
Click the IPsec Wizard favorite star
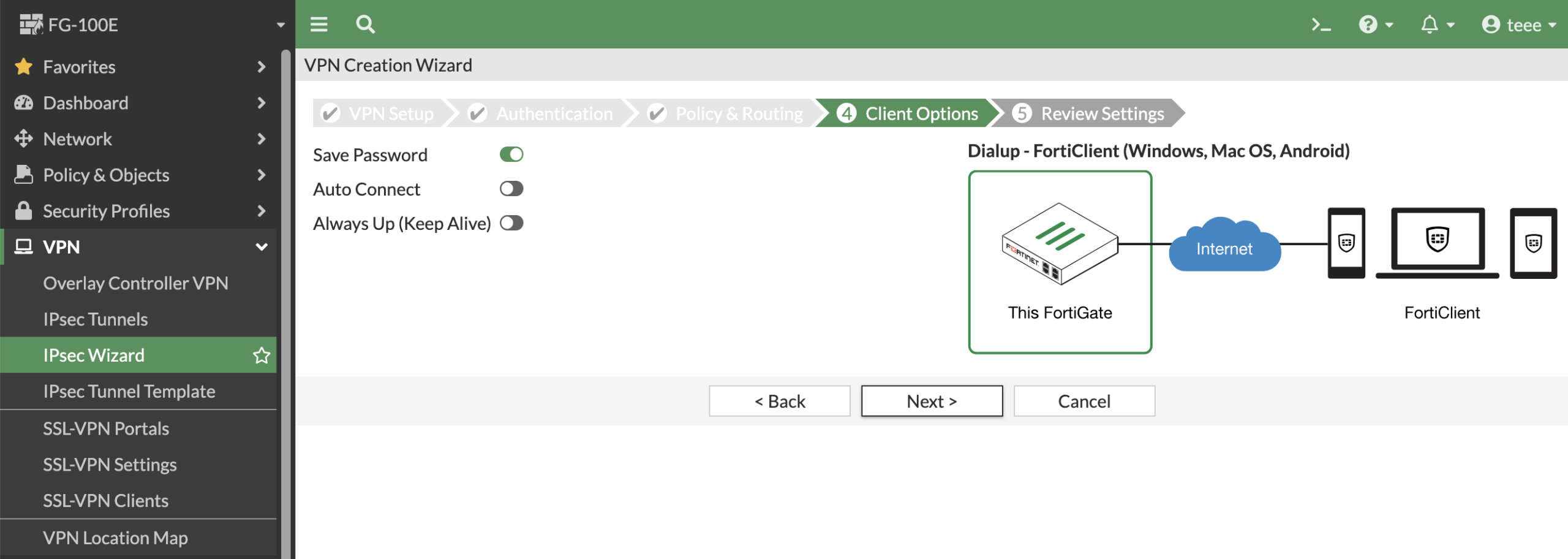[262, 356]
